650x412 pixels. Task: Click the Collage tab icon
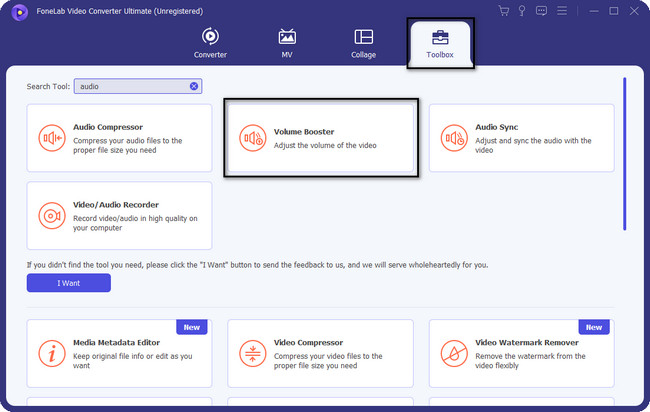[364, 37]
